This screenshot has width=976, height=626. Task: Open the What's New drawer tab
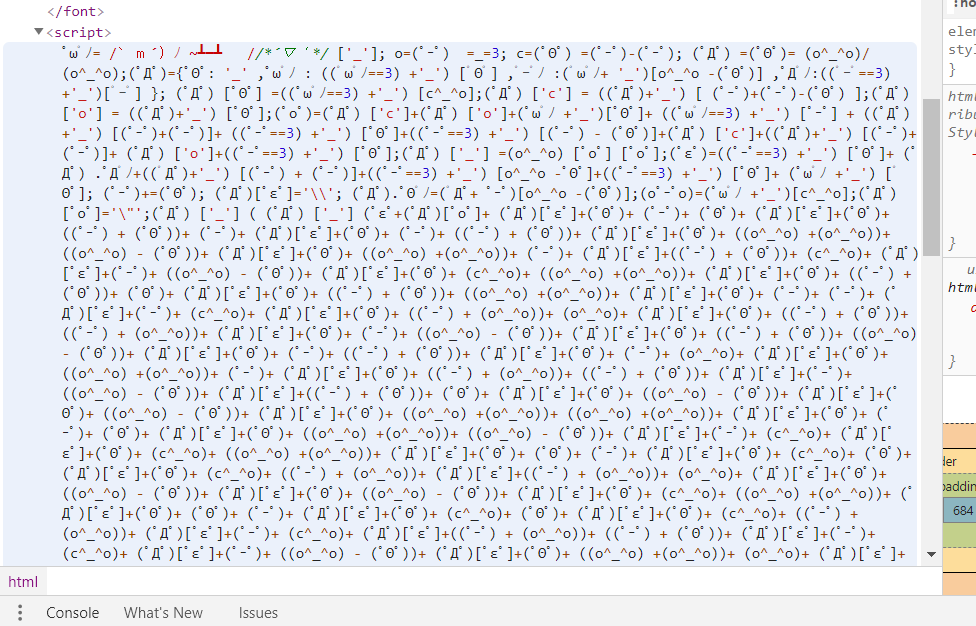tap(163, 613)
